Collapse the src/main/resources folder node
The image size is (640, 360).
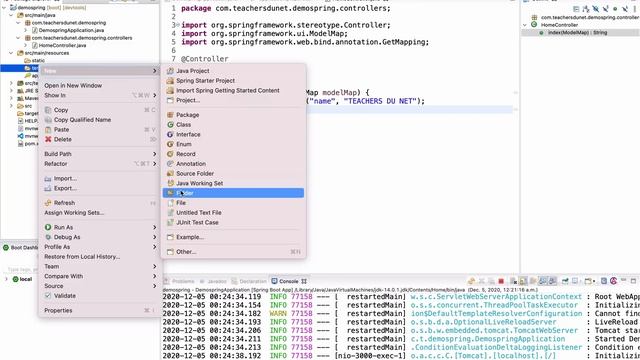pyautogui.click(x=11, y=53)
